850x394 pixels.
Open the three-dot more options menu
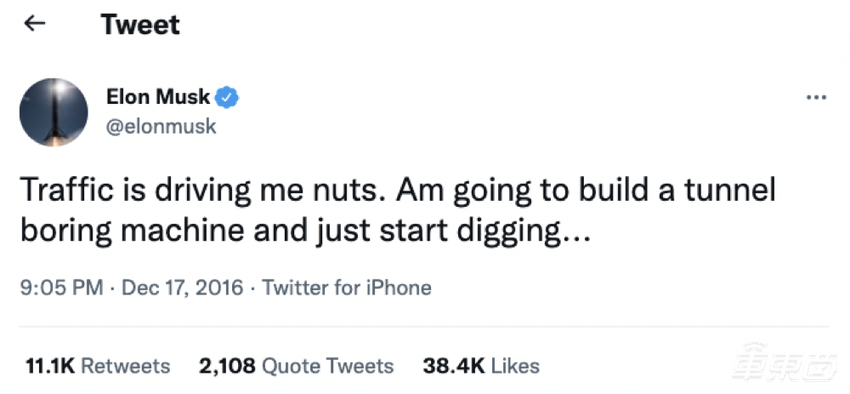[816, 98]
